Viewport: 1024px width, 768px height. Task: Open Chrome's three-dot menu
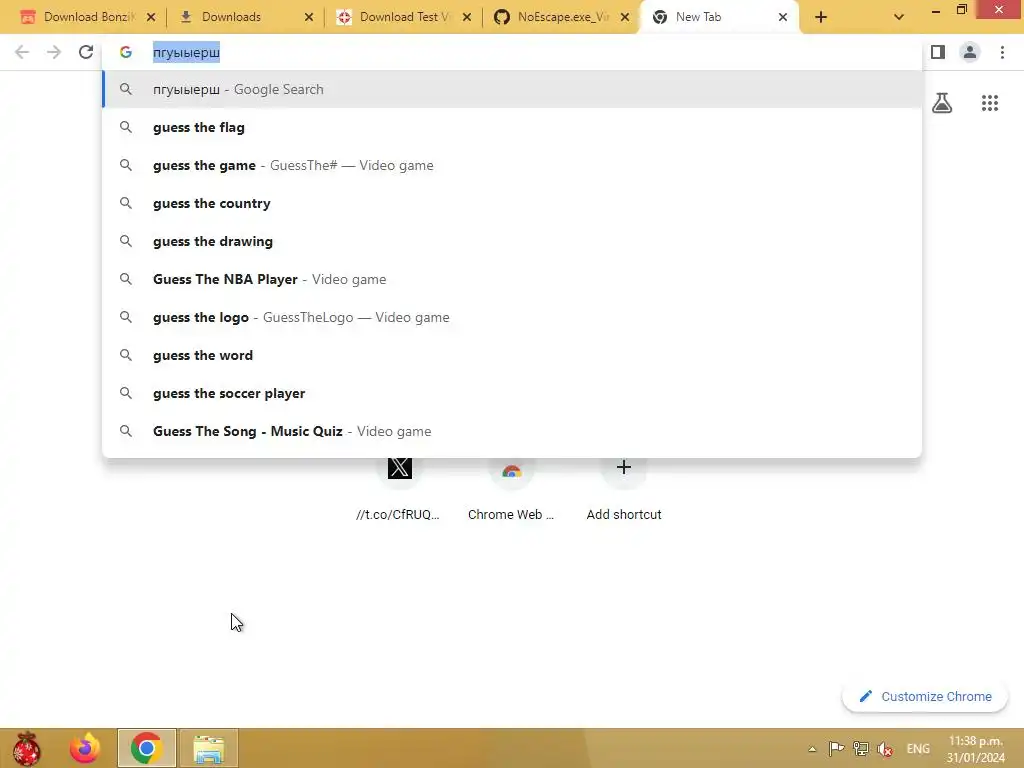coord(1002,52)
